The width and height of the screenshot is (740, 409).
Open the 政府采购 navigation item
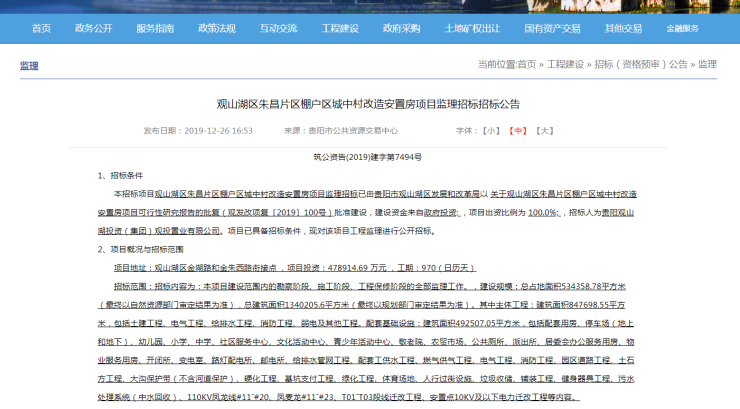tap(401, 28)
